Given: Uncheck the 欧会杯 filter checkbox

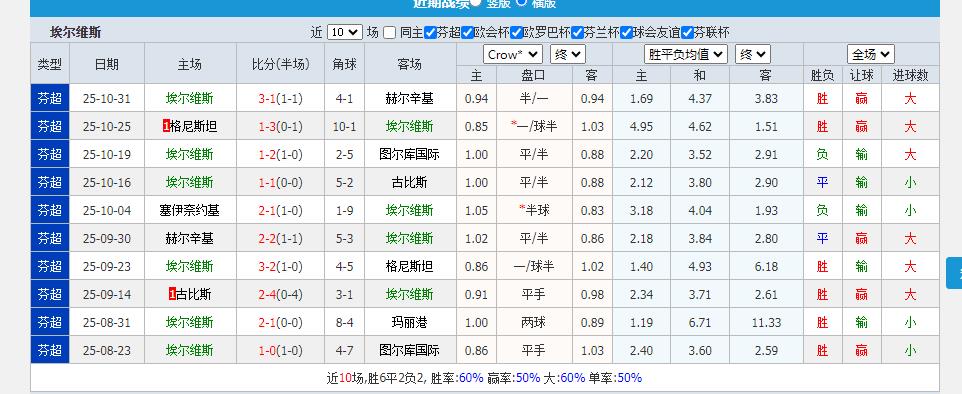Looking at the screenshot, I should (x=467, y=33).
